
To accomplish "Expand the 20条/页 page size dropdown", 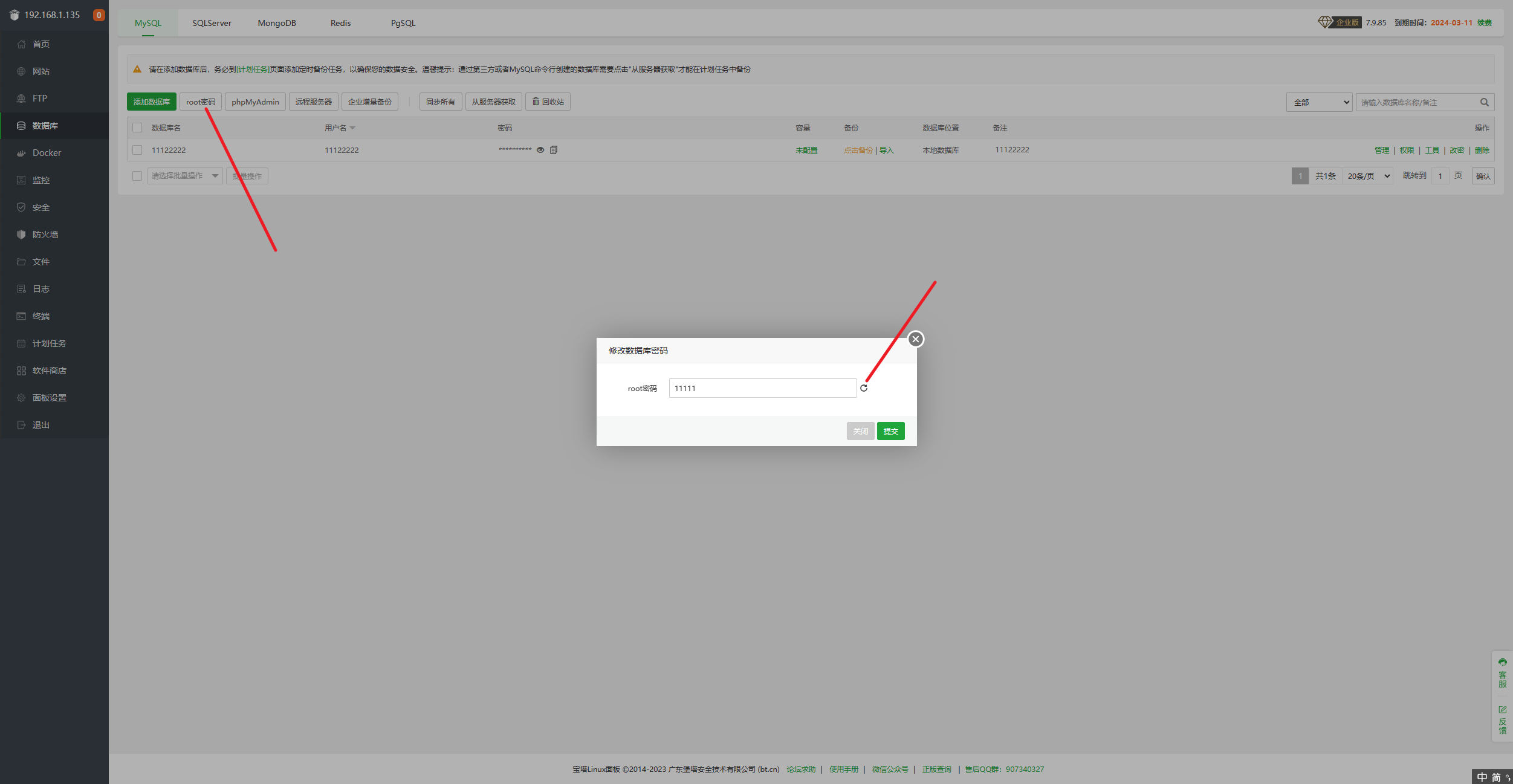I will coord(1368,176).
